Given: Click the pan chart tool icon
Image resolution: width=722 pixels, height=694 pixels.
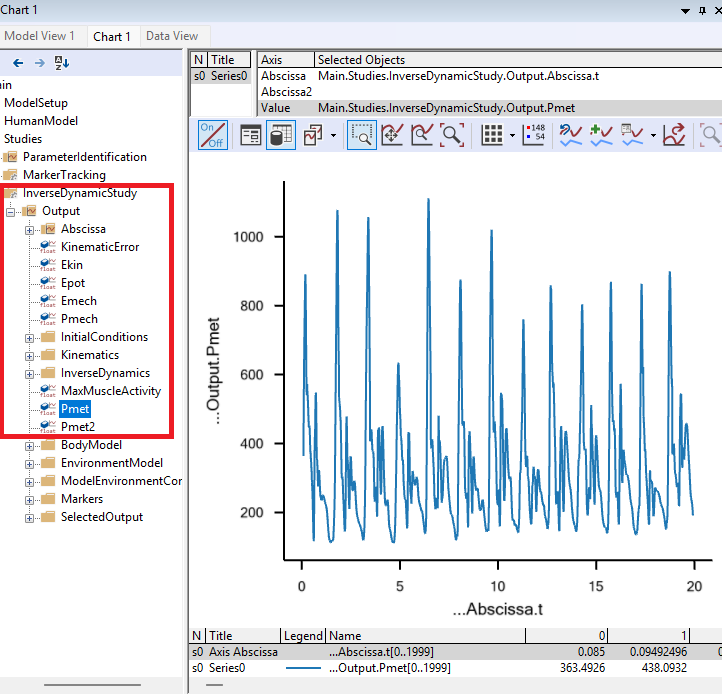Looking at the screenshot, I should (392, 135).
